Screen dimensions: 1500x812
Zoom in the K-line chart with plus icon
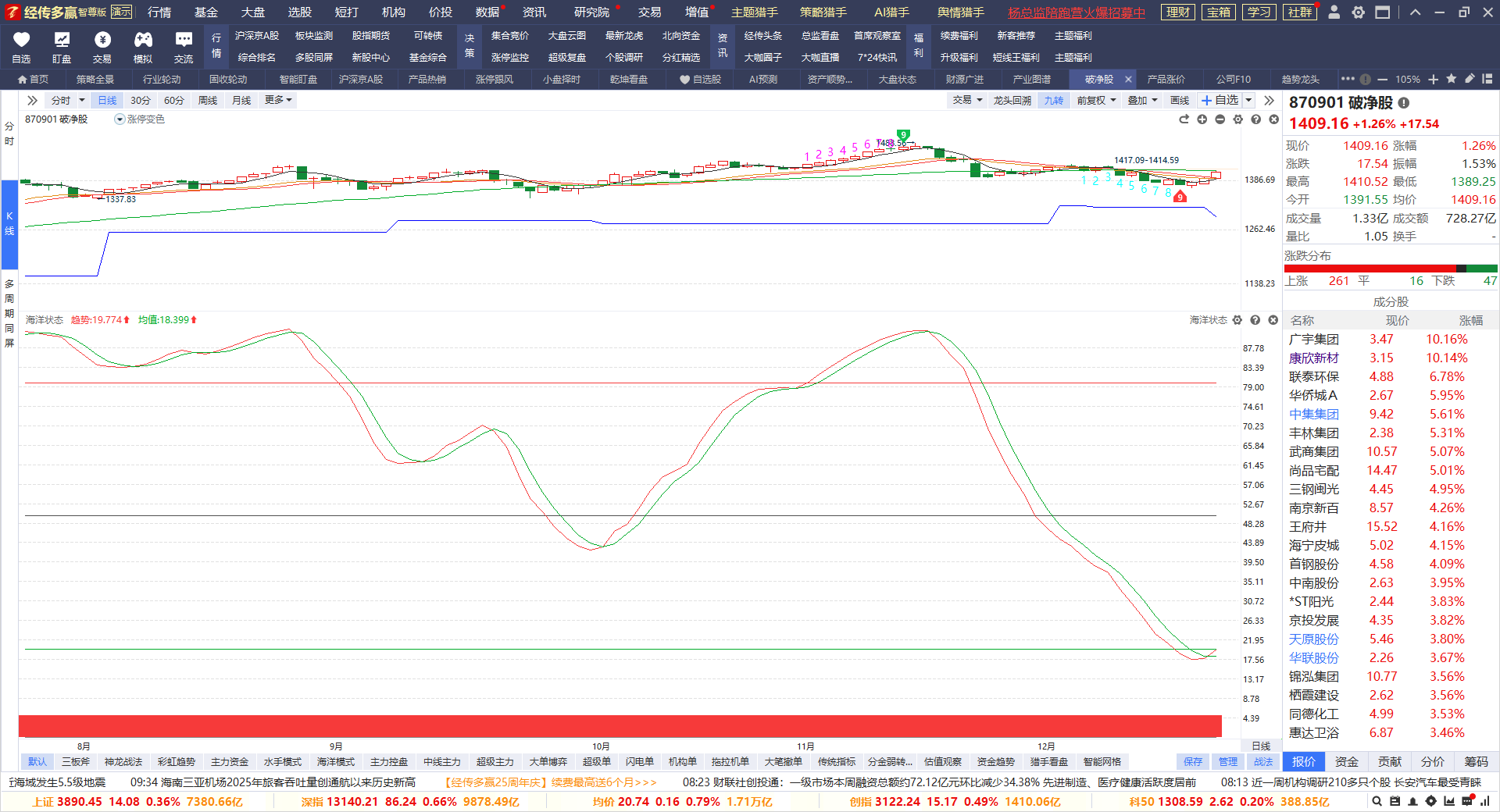coord(1202,119)
